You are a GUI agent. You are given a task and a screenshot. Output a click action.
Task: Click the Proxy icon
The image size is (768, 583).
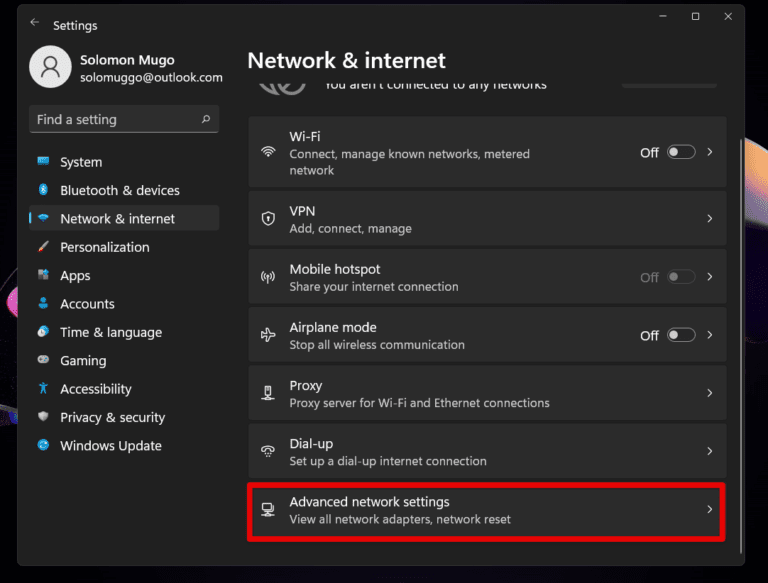(268, 393)
